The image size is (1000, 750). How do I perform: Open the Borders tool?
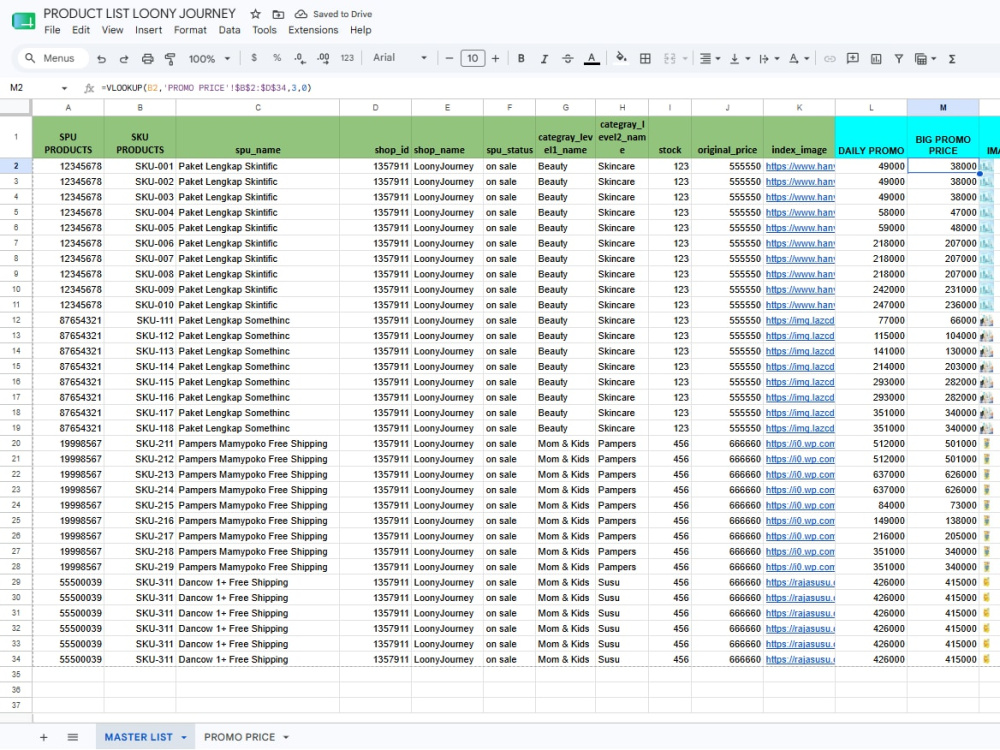(x=645, y=59)
